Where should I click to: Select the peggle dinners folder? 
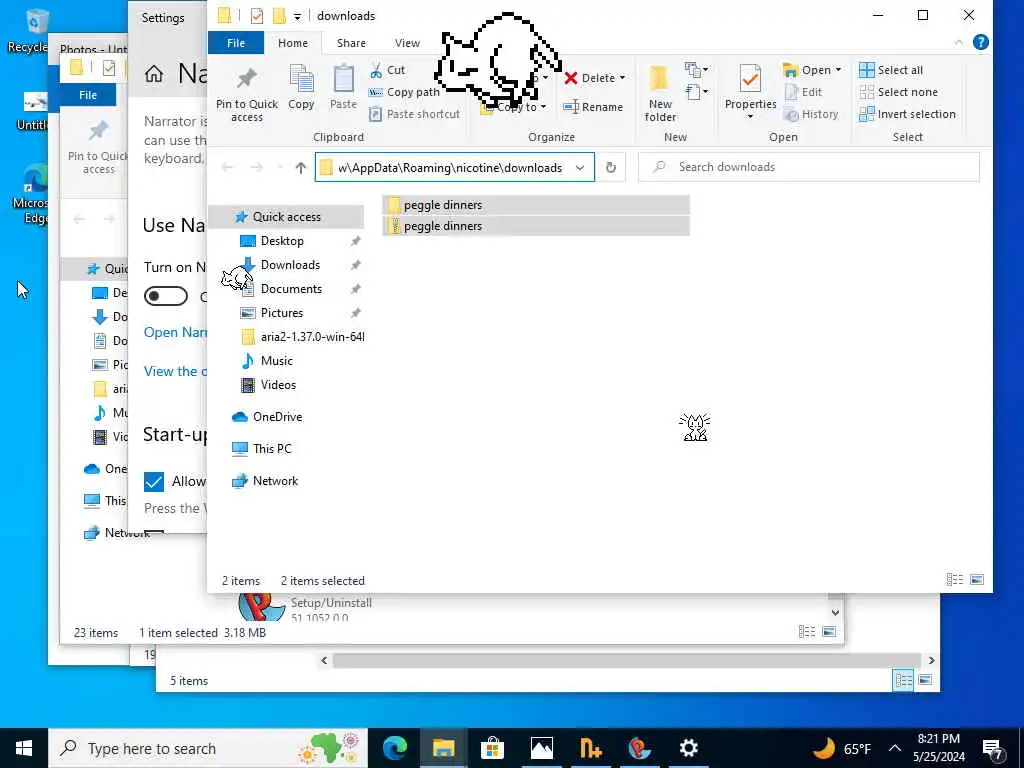click(x=536, y=205)
